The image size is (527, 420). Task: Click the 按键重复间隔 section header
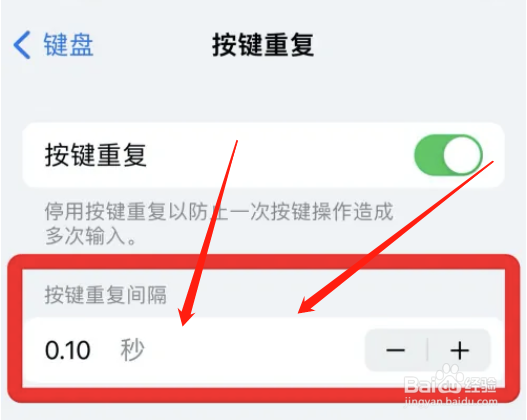(106, 295)
